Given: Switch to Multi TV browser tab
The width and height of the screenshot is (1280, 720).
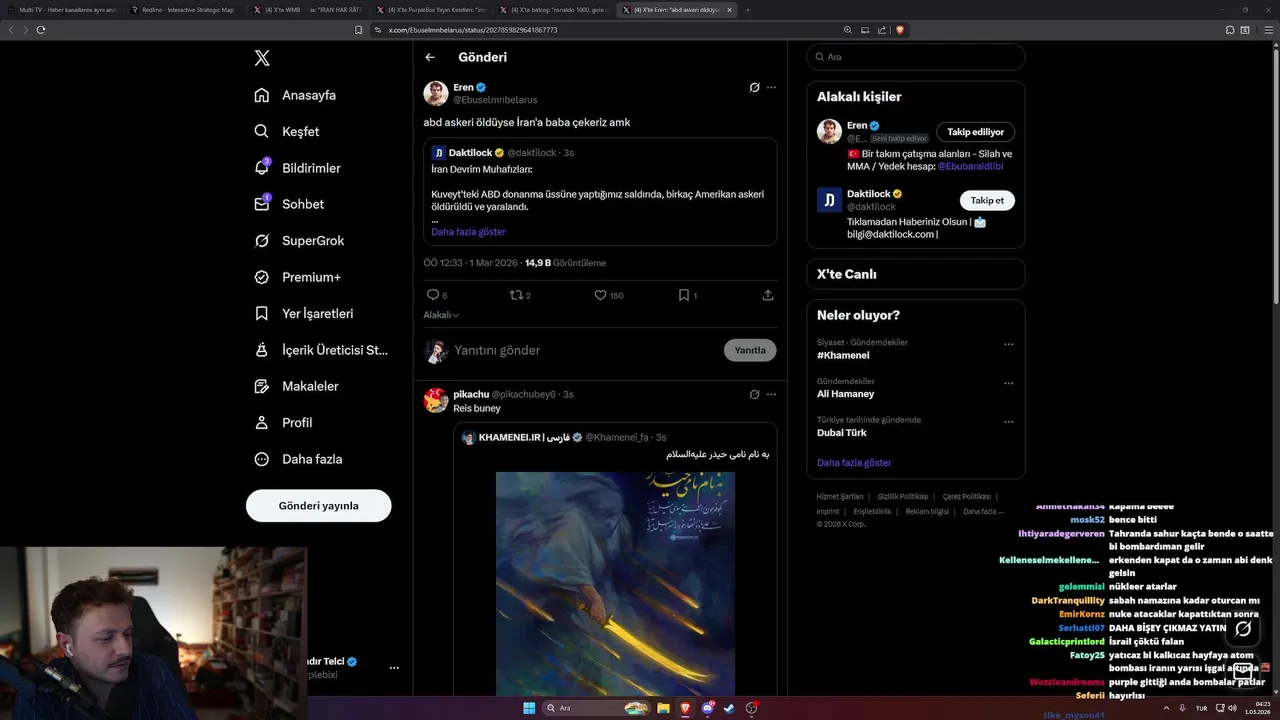Looking at the screenshot, I should coord(62,9).
